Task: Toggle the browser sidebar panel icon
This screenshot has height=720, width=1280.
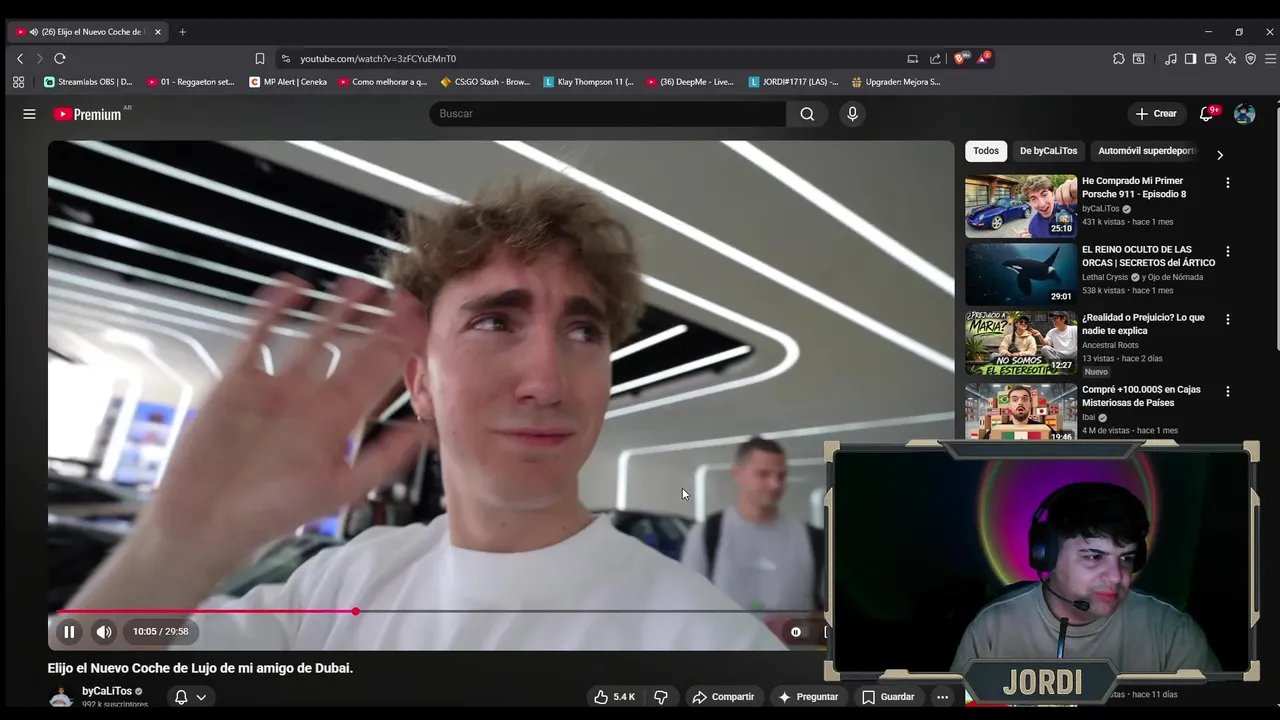Action: pyautogui.click(x=1190, y=59)
